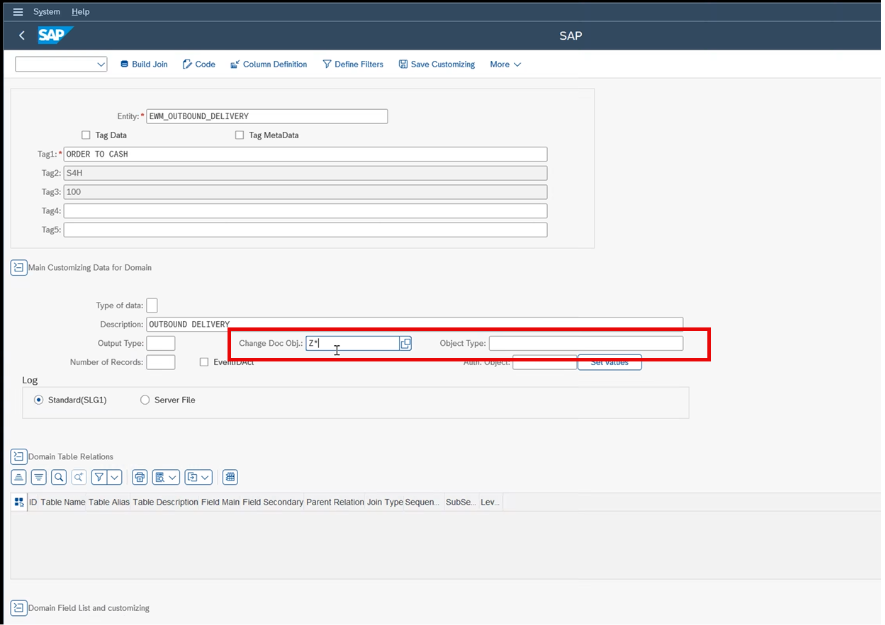This screenshot has width=885, height=625.
Task: Click the Sort ascending icon in table toolbar
Action: click(x=19, y=477)
